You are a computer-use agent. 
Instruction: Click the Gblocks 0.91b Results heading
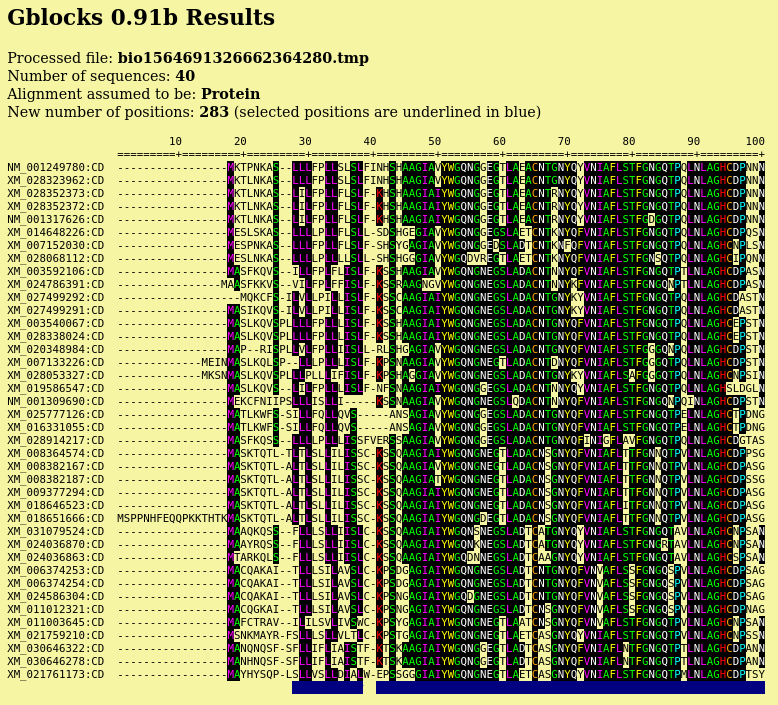(x=140, y=19)
